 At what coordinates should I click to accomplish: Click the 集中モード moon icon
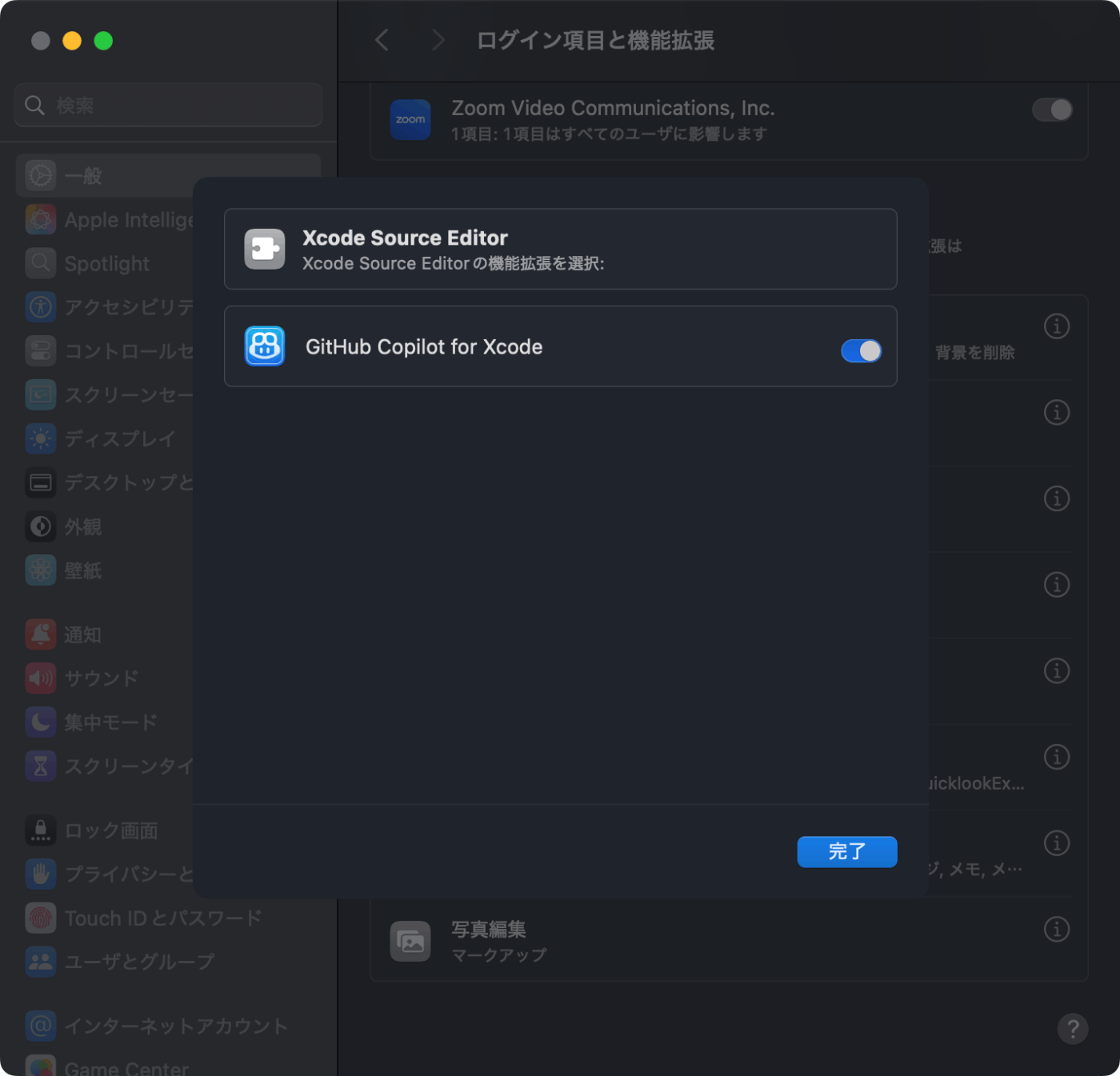click(x=41, y=722)
